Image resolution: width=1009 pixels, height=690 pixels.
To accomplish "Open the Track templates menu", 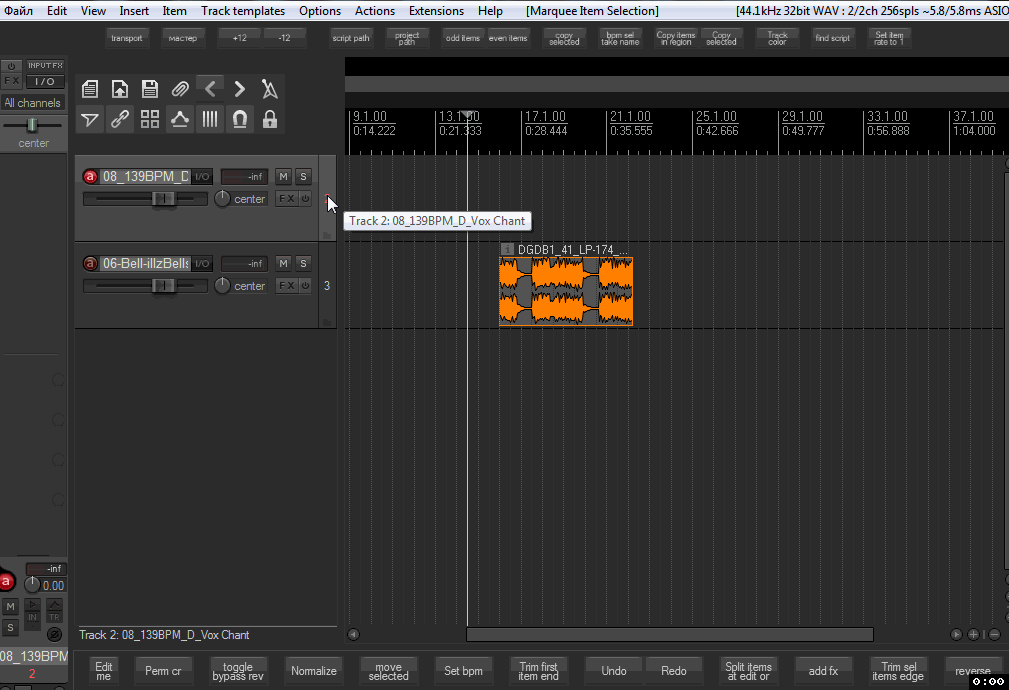I will 243,10.
